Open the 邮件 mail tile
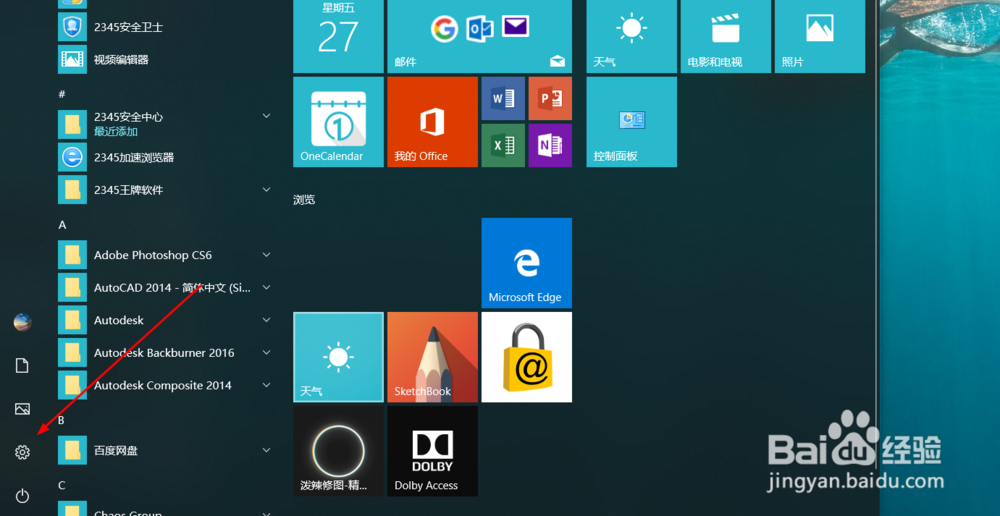The height and width of the screenshot is (516, 1000). point(480,36)
